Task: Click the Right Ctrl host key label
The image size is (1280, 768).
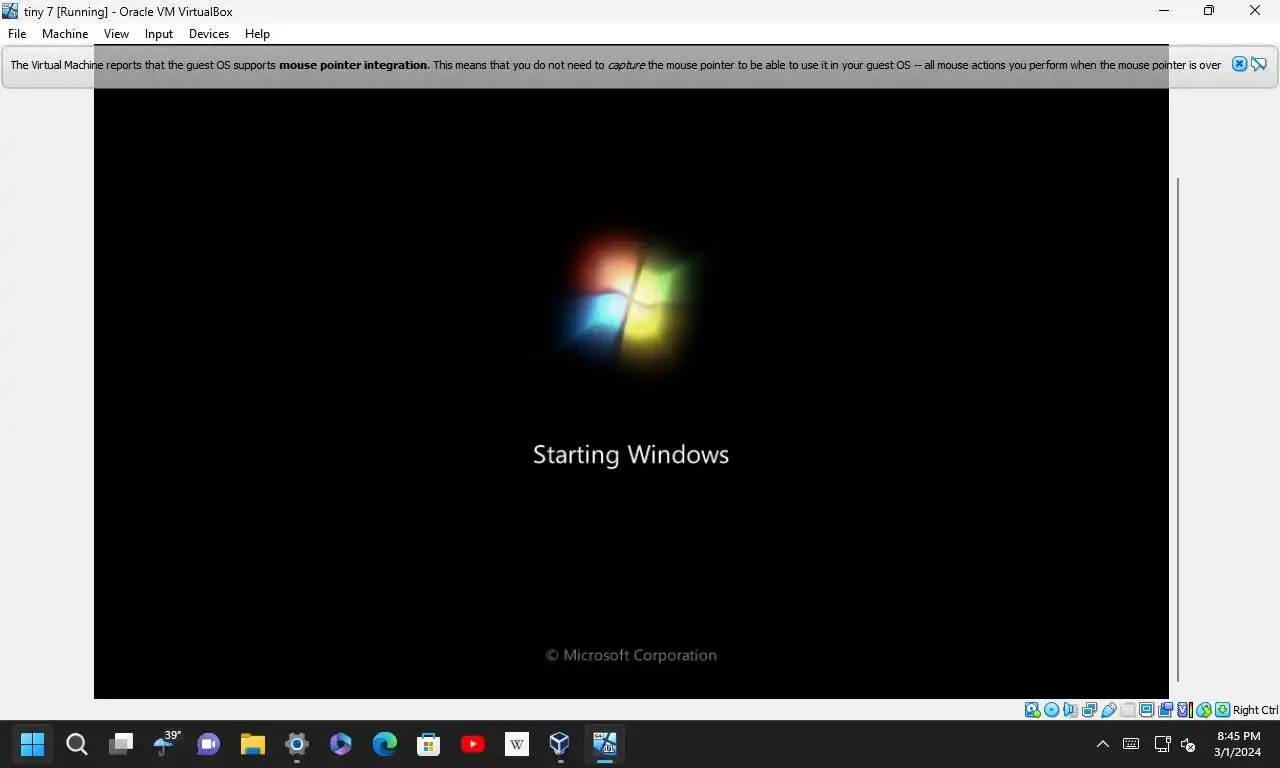Action: 1255,710
